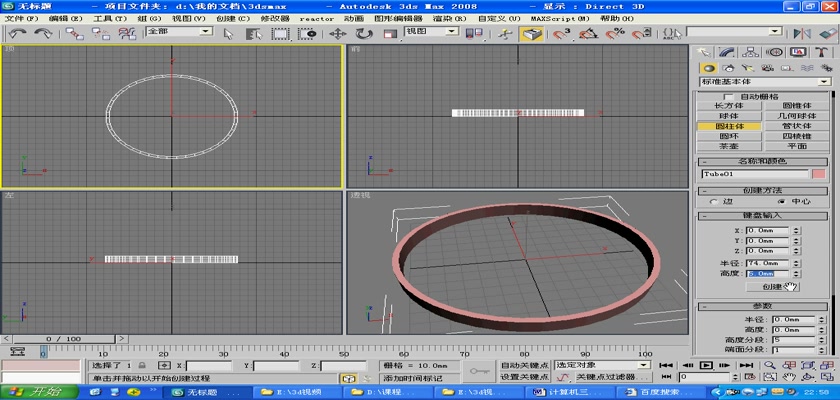
Task: Click the Rectangular Selection Region icon
Action: (280, 34)
